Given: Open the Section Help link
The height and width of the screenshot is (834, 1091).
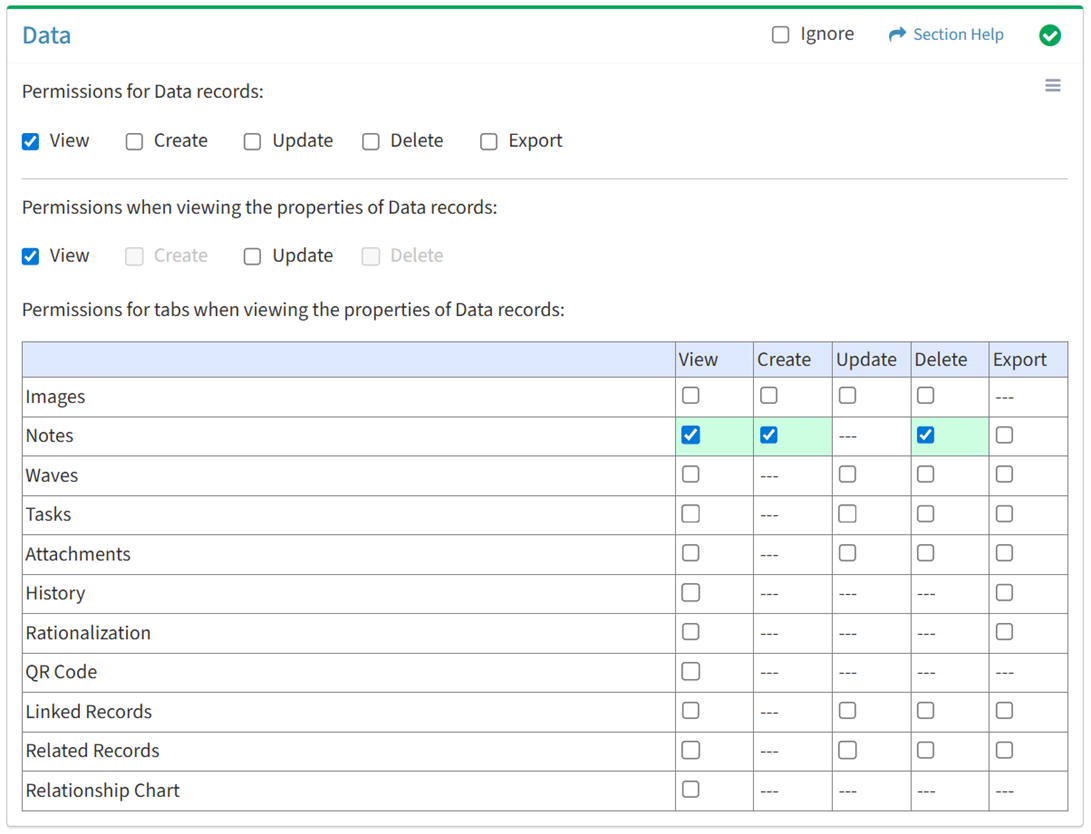Looking at the screenshot, I should click(x=957, y=35).
